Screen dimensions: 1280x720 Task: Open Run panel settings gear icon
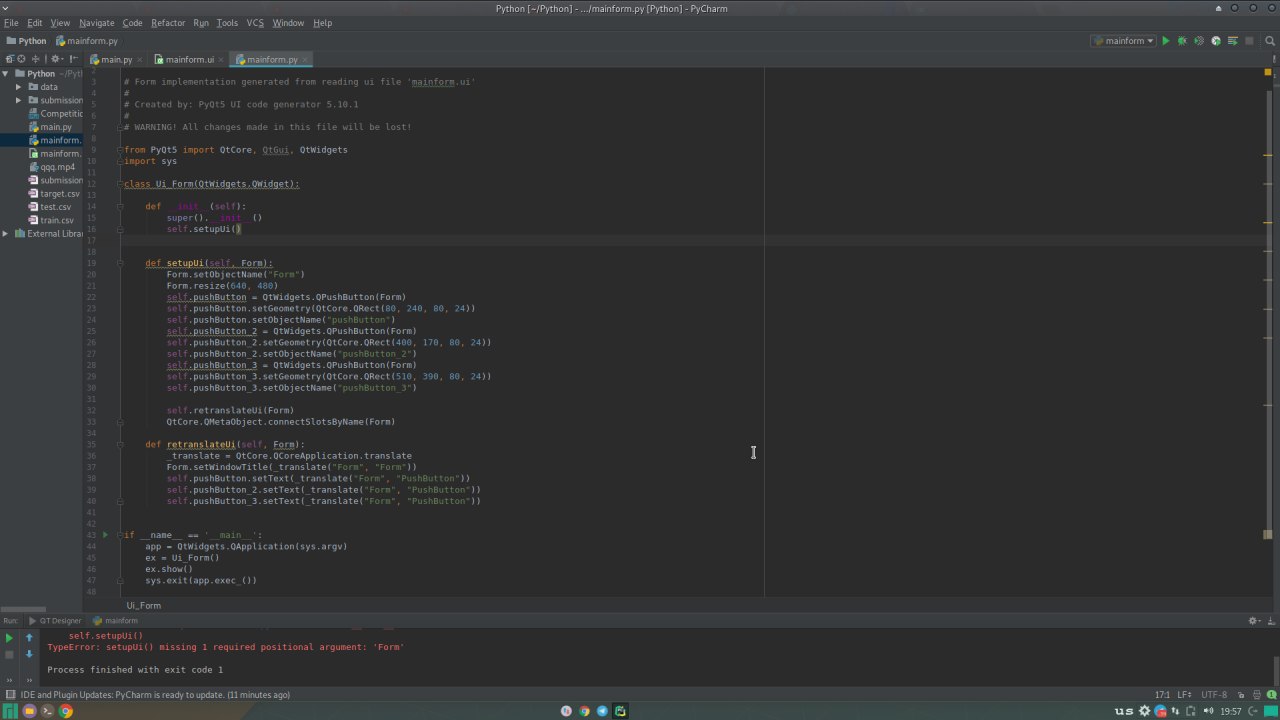click(x=1253, y=621)
